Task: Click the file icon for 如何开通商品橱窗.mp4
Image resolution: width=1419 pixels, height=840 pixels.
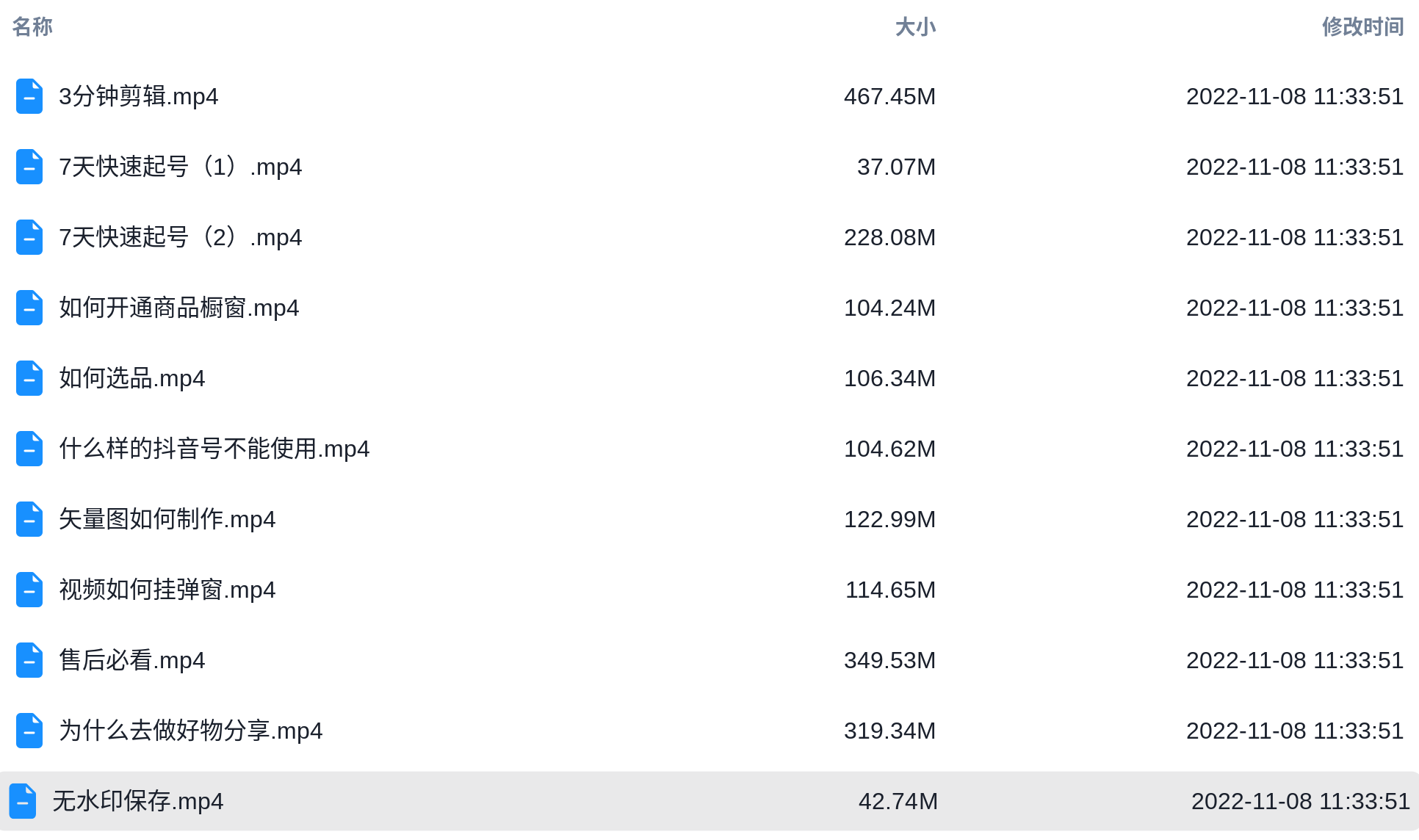Action: (29, 308)
